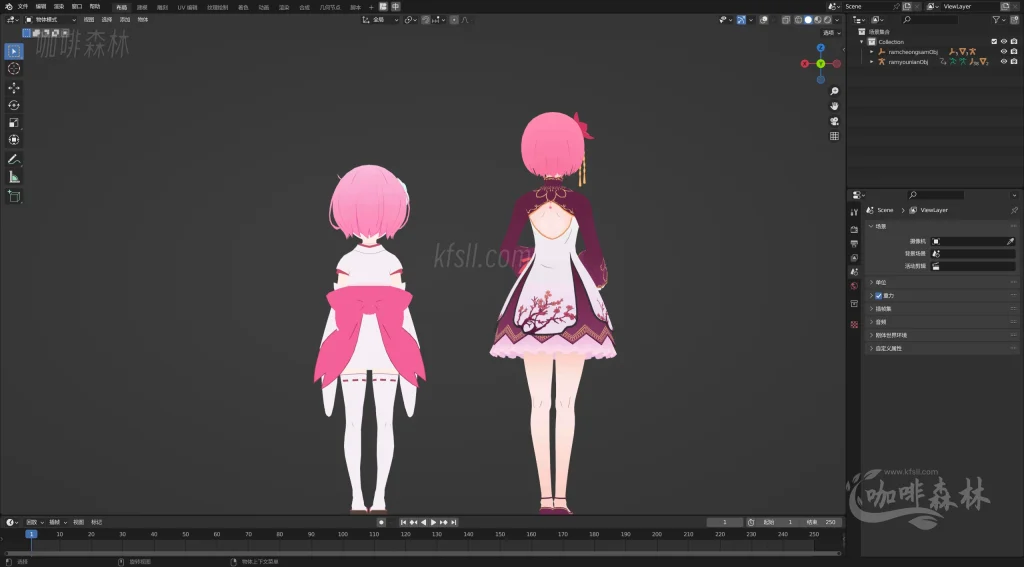Click the camera eyedropper icon
This screenshot has width=1024, height=567.
coord(1010,241)
